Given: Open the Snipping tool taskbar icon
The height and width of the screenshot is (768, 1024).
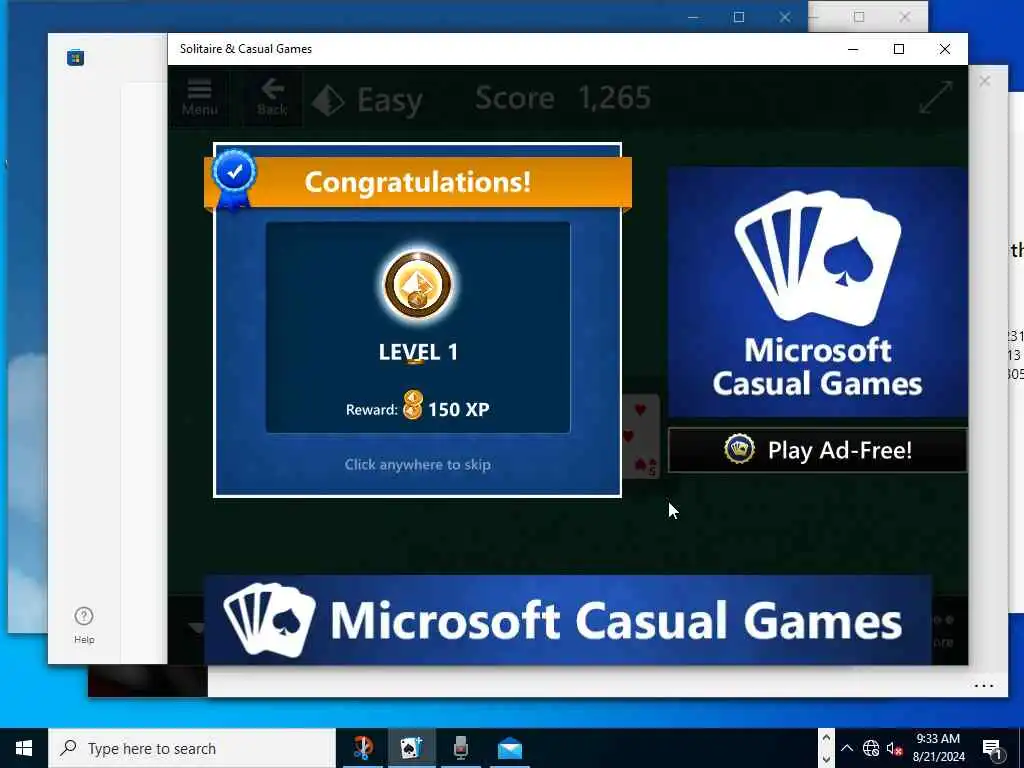Looking at the screenshot, I should click(x=363, y=748).
